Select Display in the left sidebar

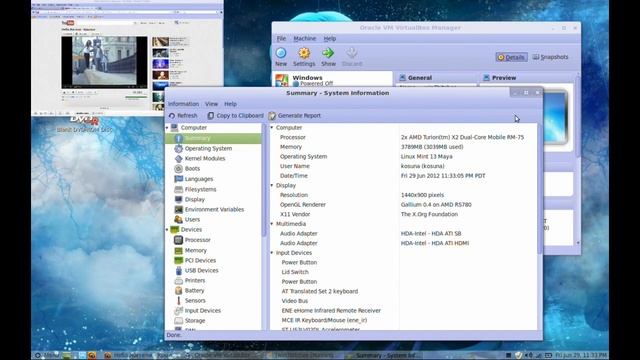[x=194, y=200]
